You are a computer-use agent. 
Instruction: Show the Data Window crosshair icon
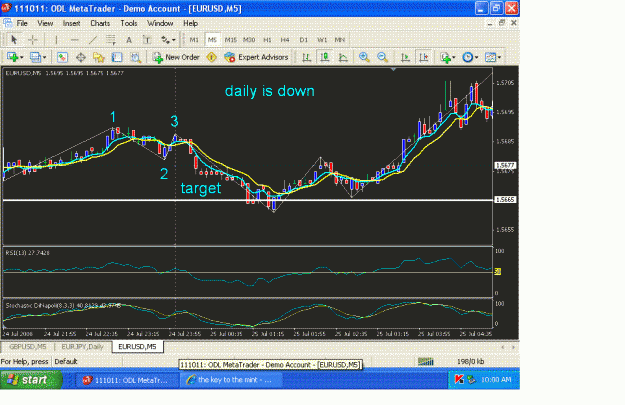(81, 57)
